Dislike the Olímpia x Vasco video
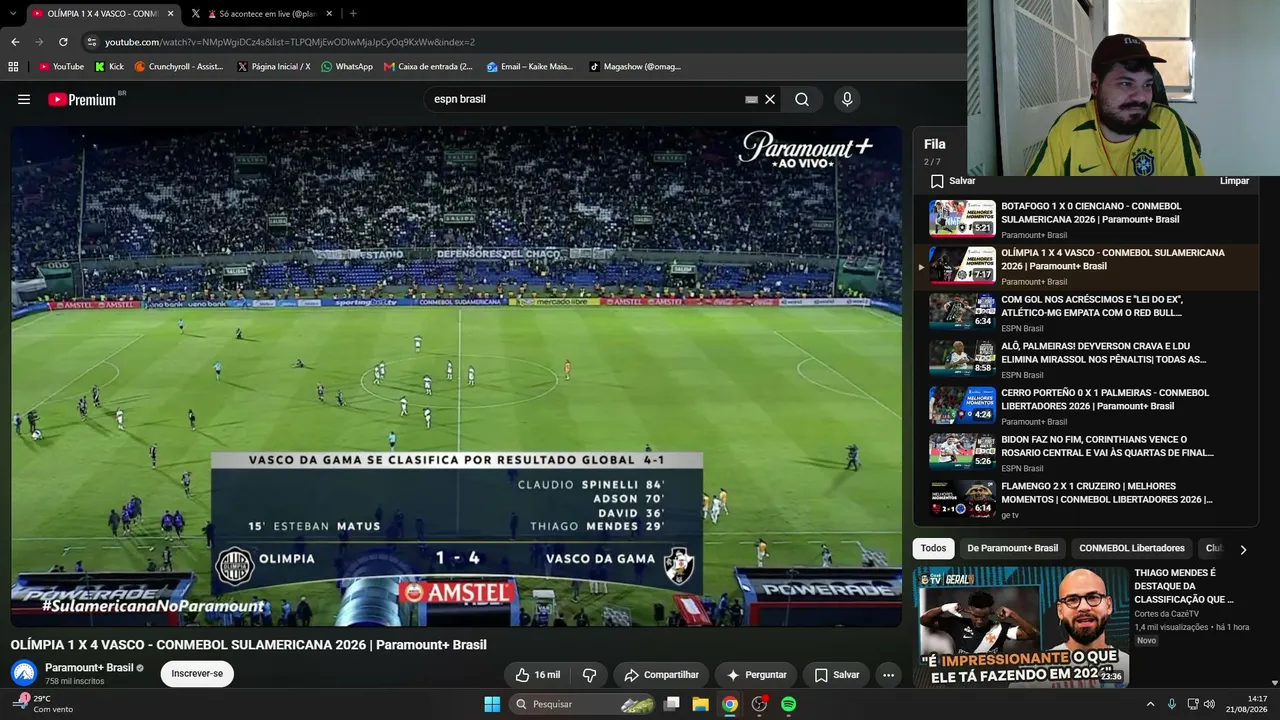This screenshot has width=1280, height=720. point(589,675)
